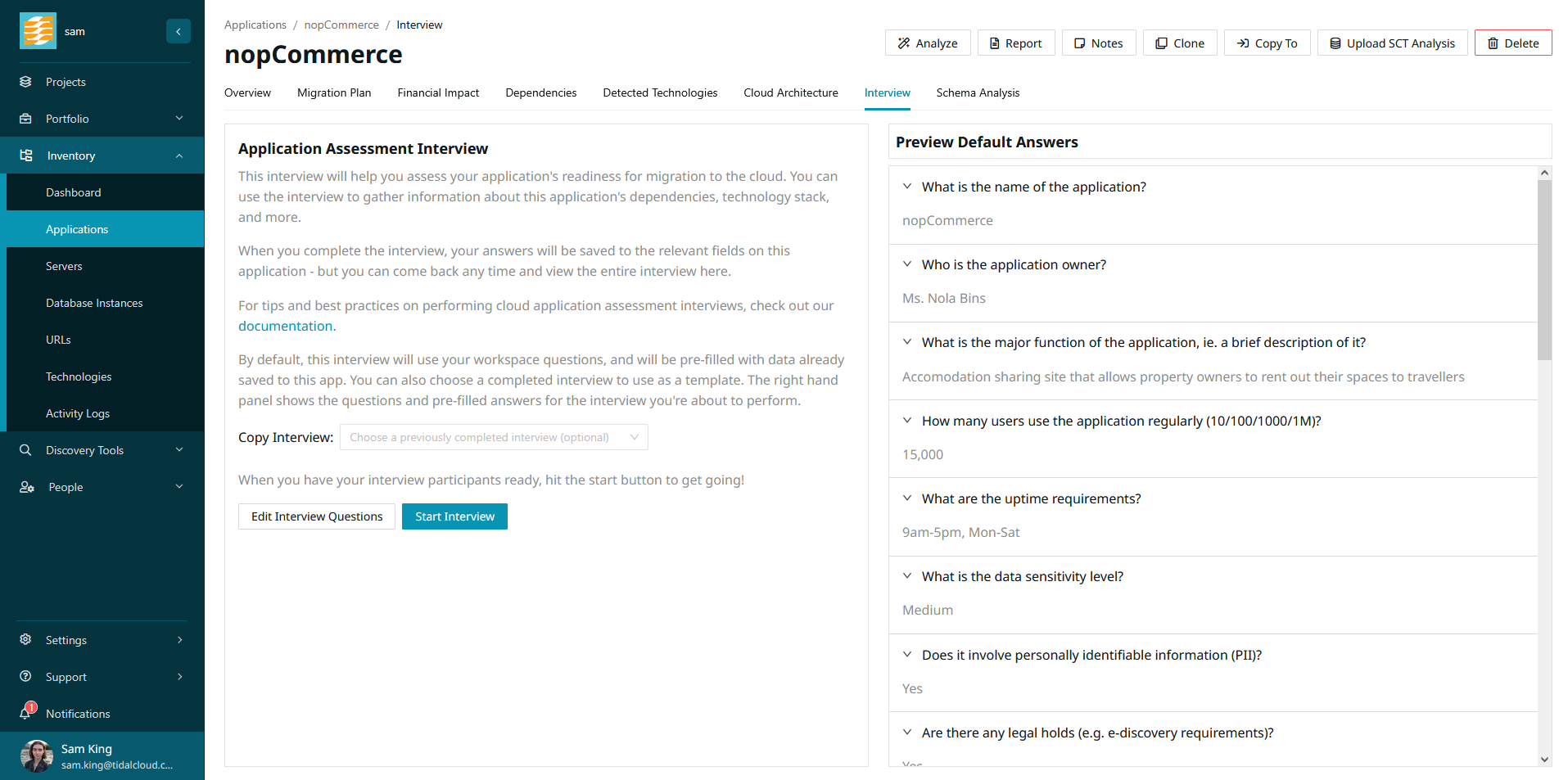This screenshot has width=1568, height=780.
Task: Click the Projects stack icon
Action: coord(26,82)
